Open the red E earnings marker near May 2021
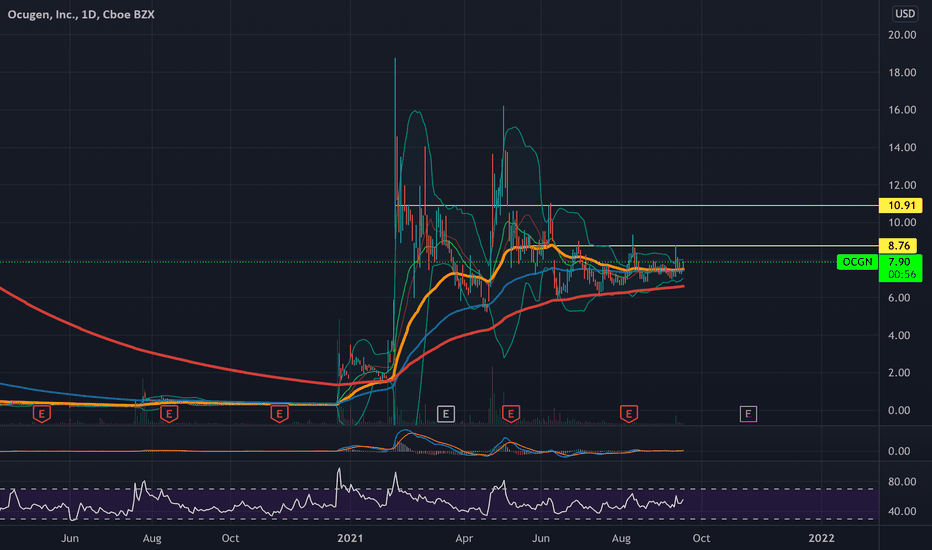932x550 pixels. (511, 414)
